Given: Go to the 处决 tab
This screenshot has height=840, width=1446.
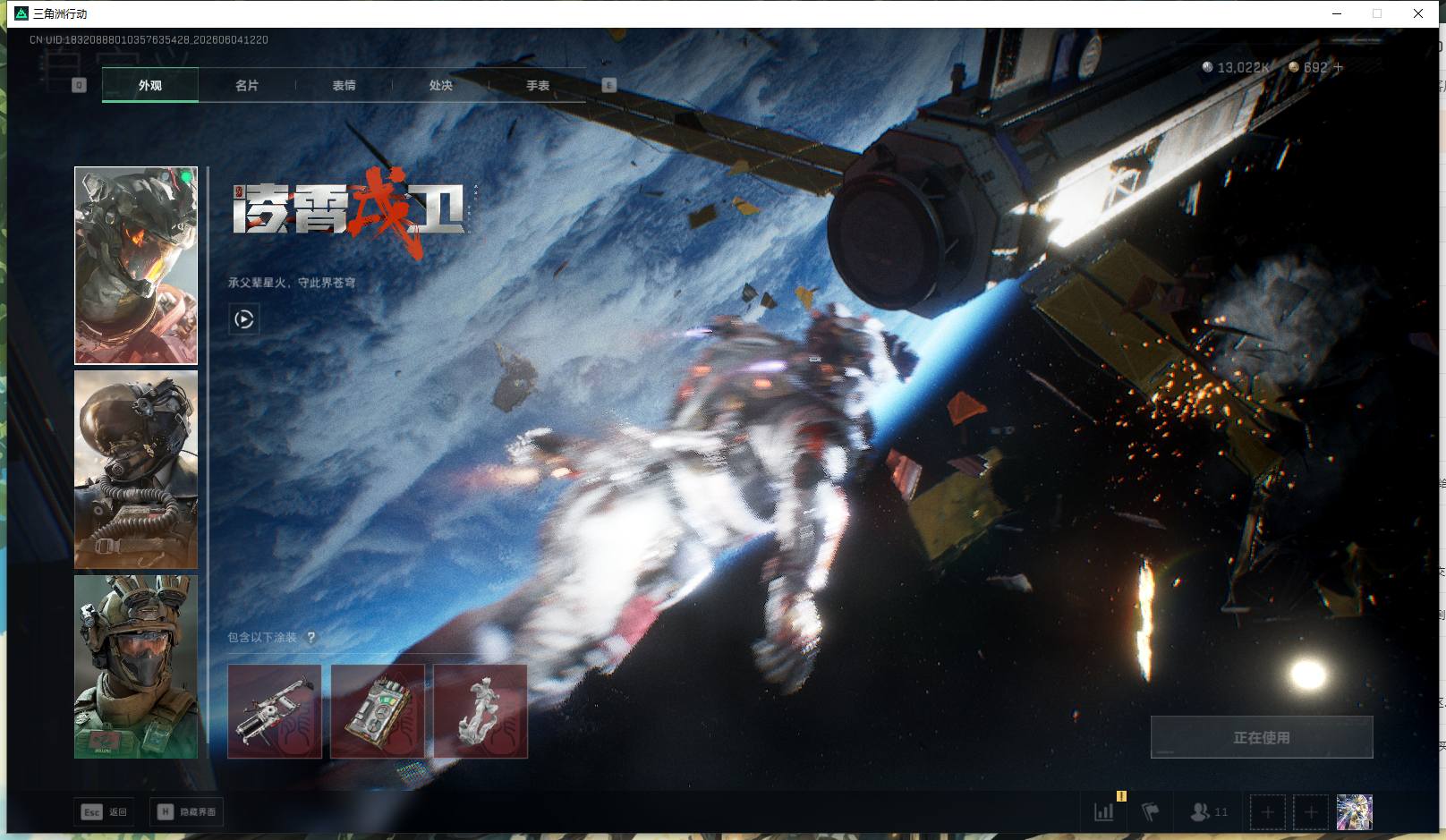Looking at the screenshot, I should click(440, 85).
